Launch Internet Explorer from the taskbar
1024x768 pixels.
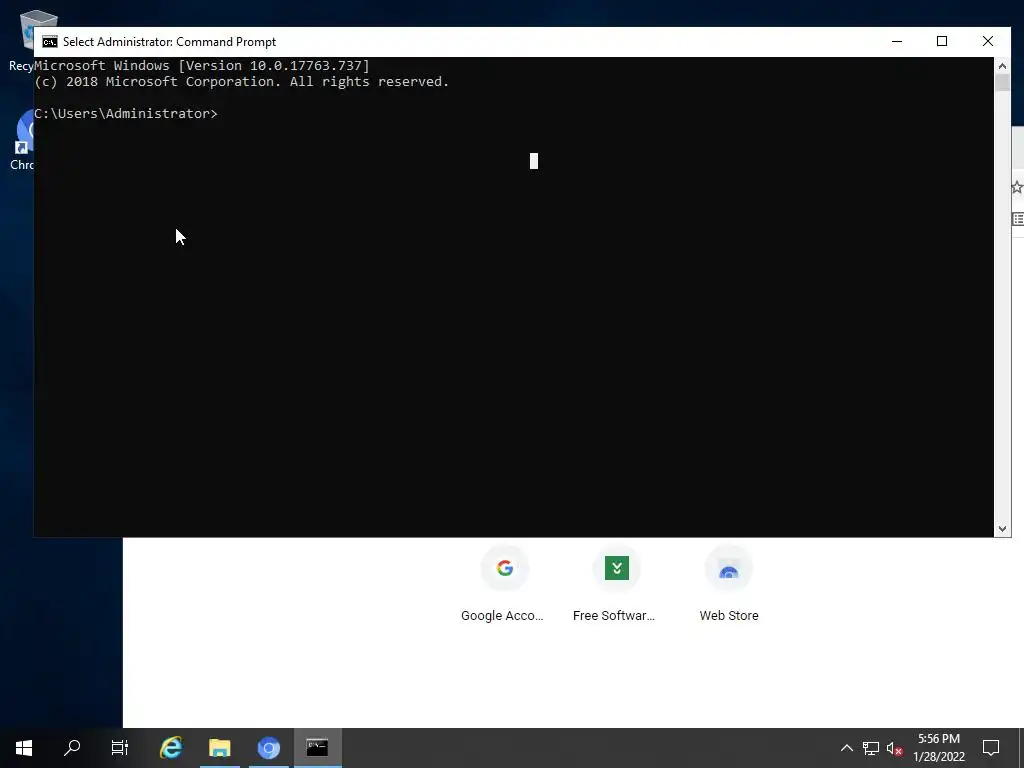point(171,748)
